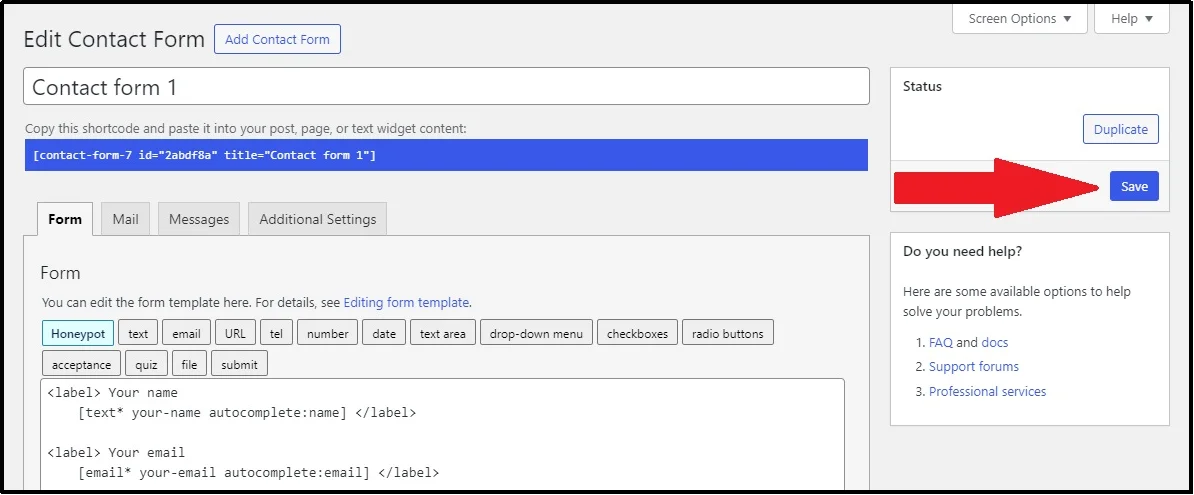1194x495 pixels.
Task: Click inside the form template editor
Action: coord(442,436)
